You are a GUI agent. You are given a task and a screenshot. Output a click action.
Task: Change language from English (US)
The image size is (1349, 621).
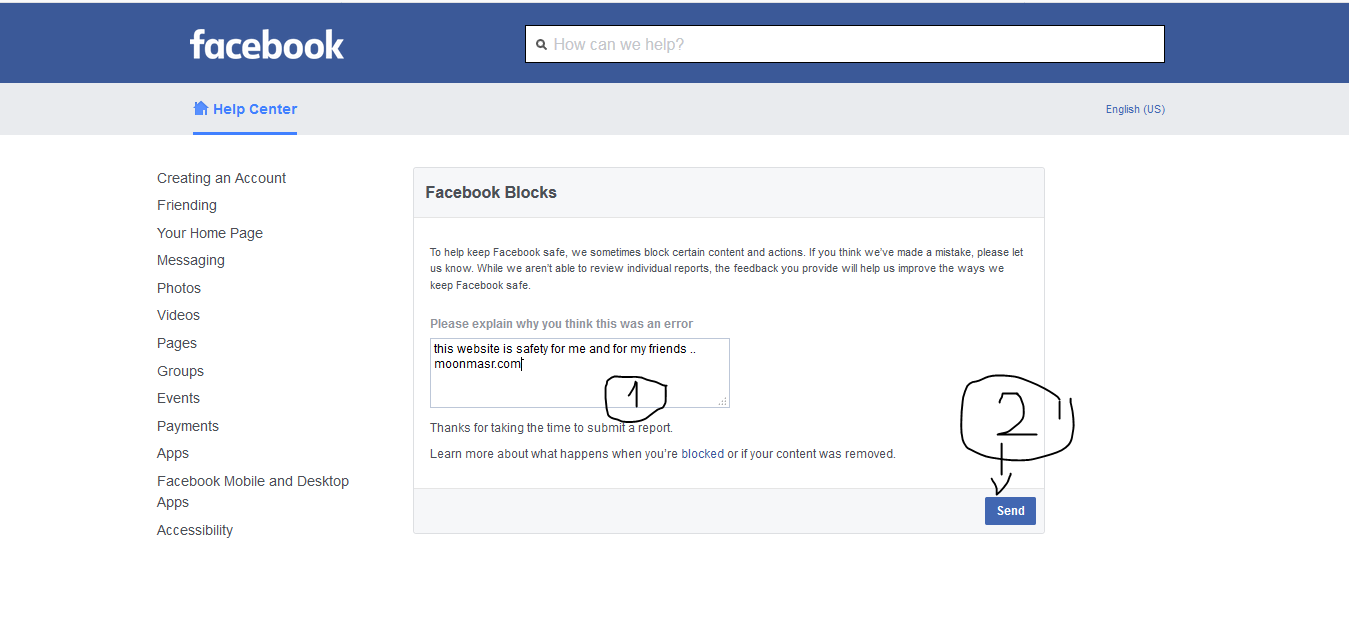pyautogui.click(x=1135, y=109)
